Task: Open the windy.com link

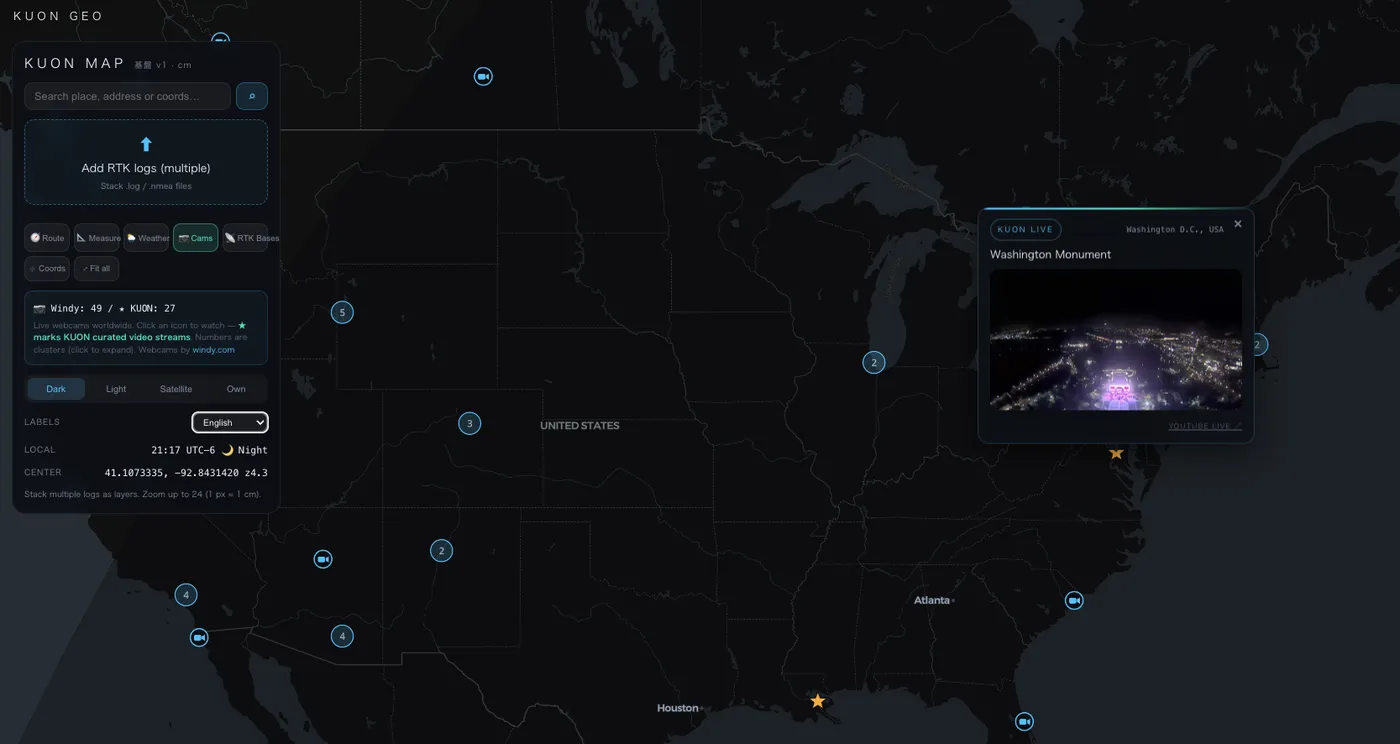Action: click(214, 350)
